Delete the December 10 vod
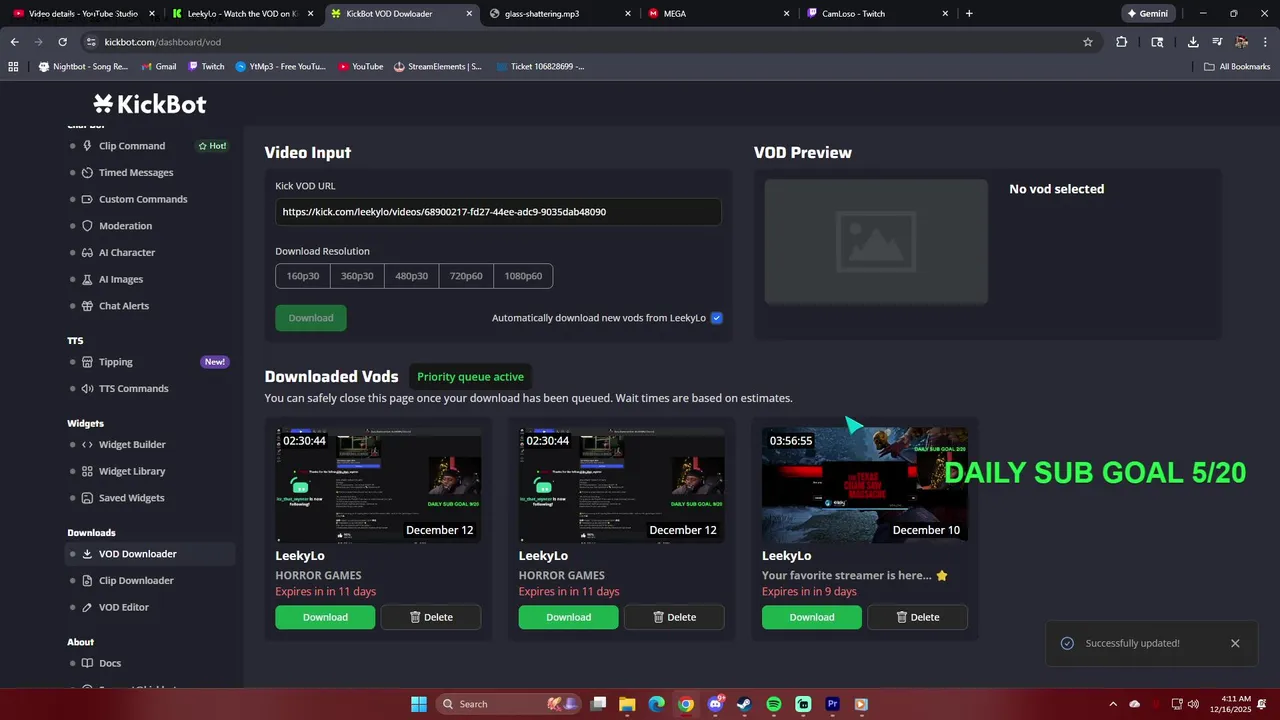 pyautogui.click(x=917, y=617)
